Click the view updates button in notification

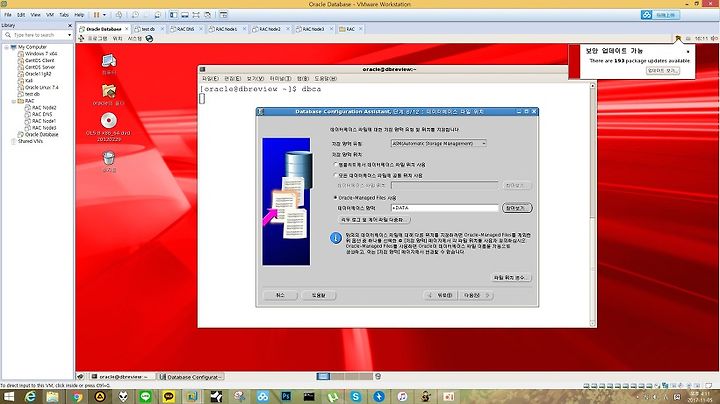tap(663, 71)
